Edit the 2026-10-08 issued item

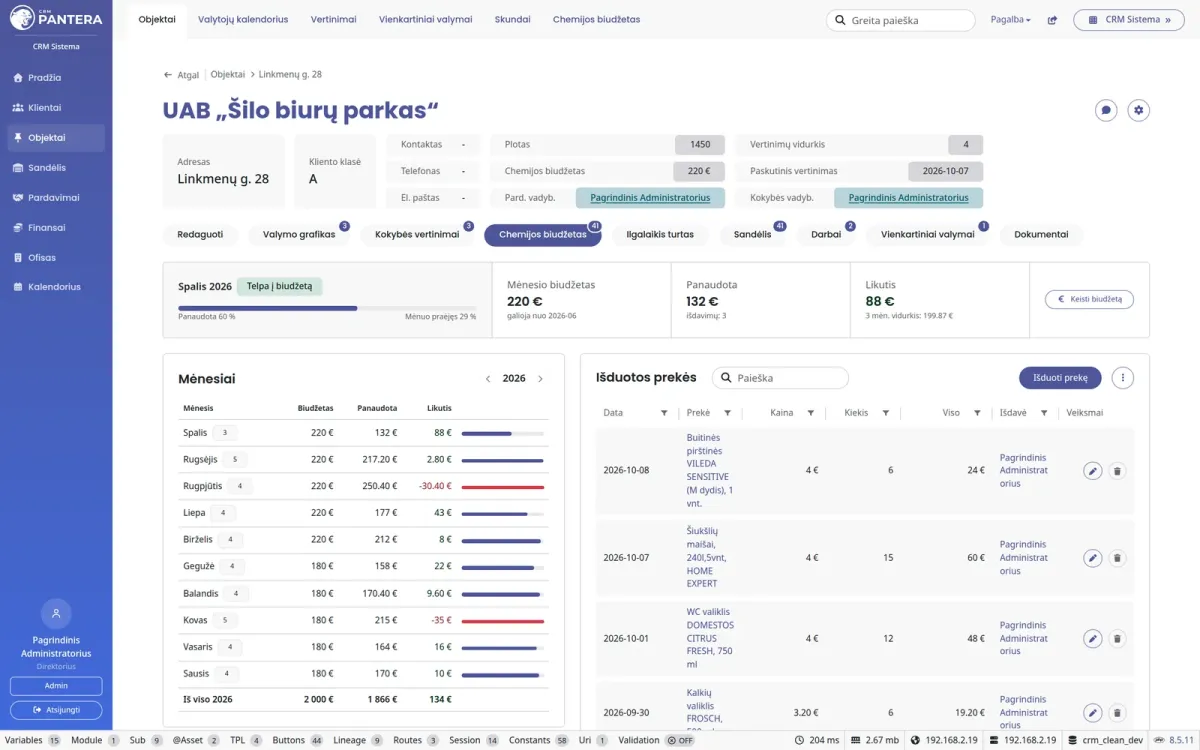1093,470
